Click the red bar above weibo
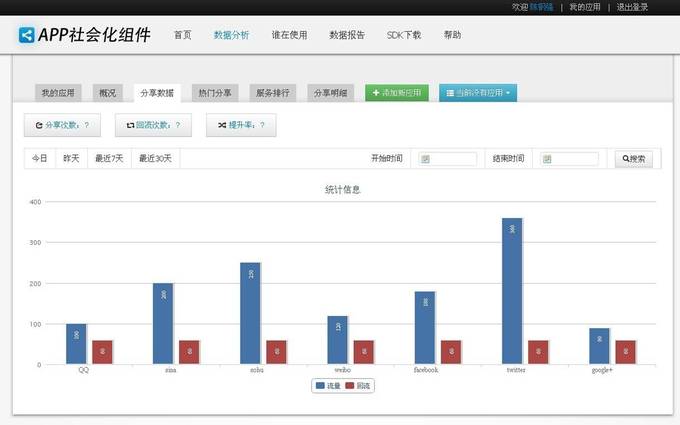680x425 pixels. [x=364, y=352]
